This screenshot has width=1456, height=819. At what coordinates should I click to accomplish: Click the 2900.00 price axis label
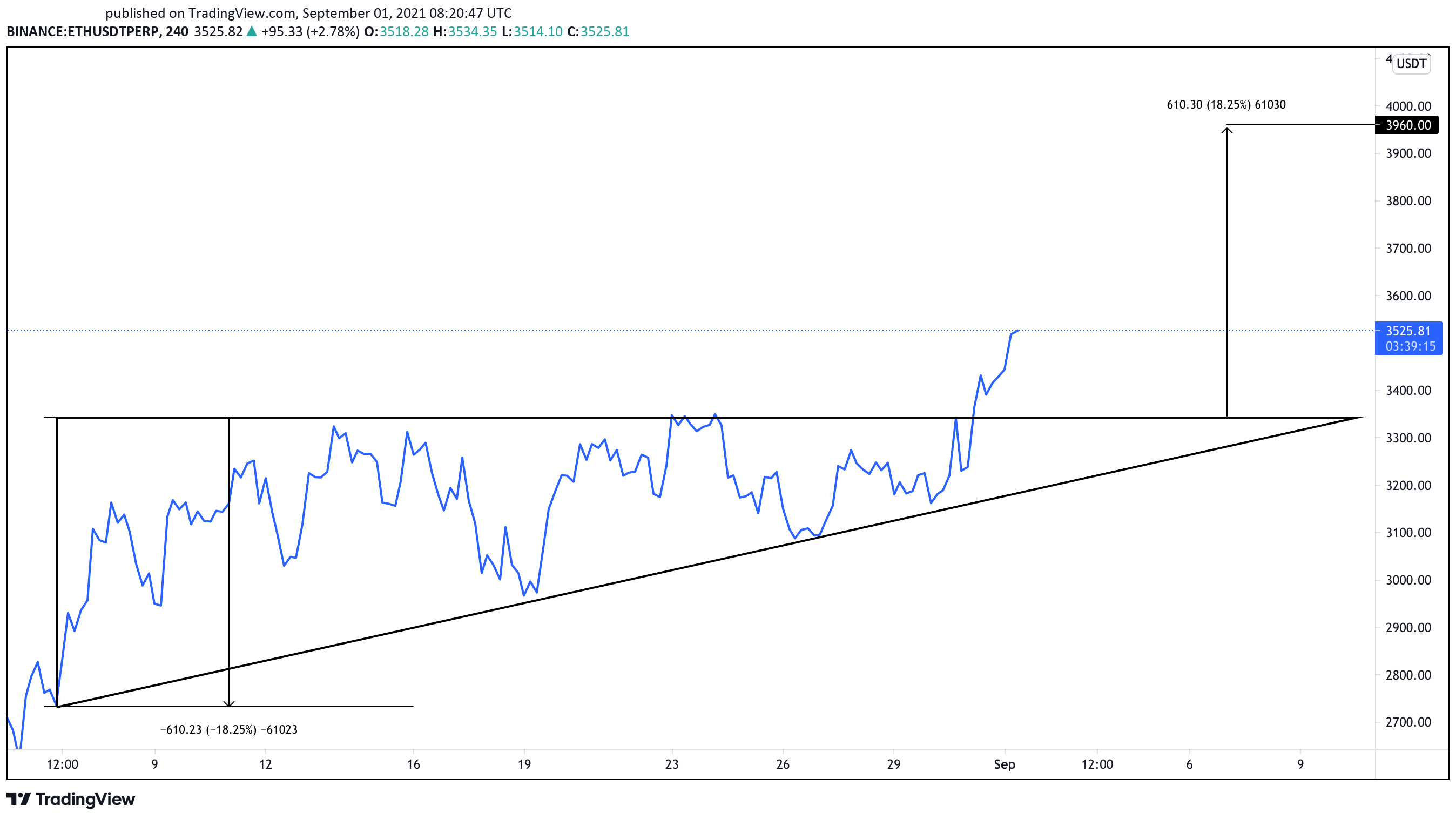point(1408,627)
